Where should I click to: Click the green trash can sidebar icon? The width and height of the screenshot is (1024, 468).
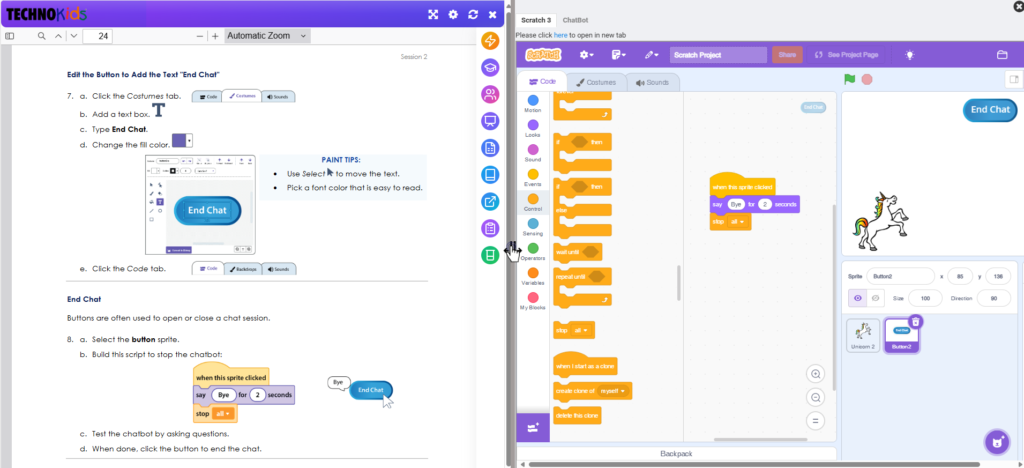click(x=490, y=255)
